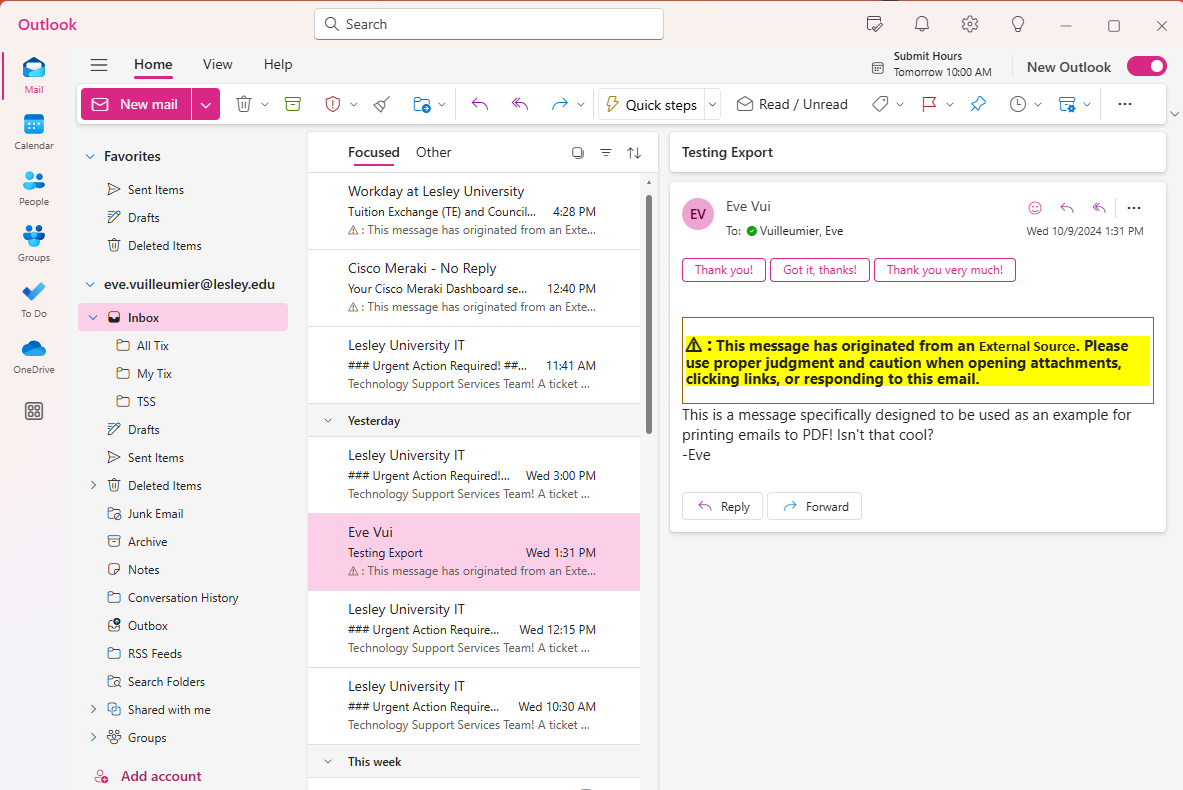Open more ribbon options ellipsis
This screenshot has height=790, width=1183.
1125,104
